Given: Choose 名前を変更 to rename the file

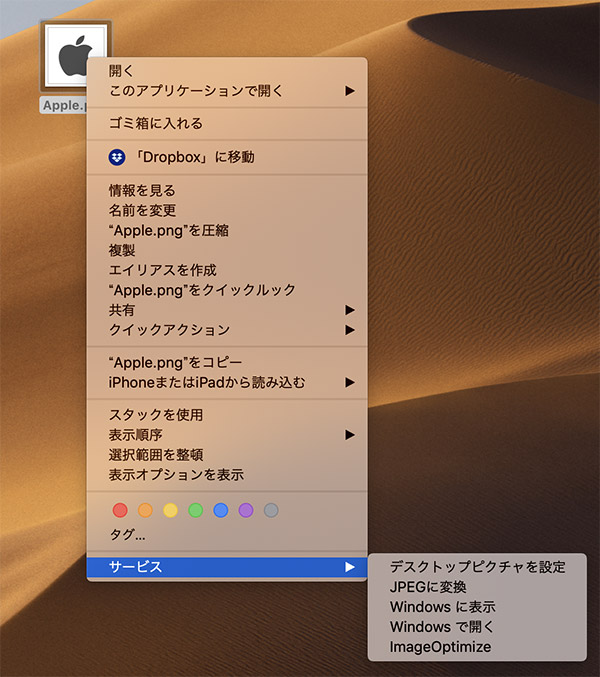Looking at the screenshot, I should click(227, 210).
